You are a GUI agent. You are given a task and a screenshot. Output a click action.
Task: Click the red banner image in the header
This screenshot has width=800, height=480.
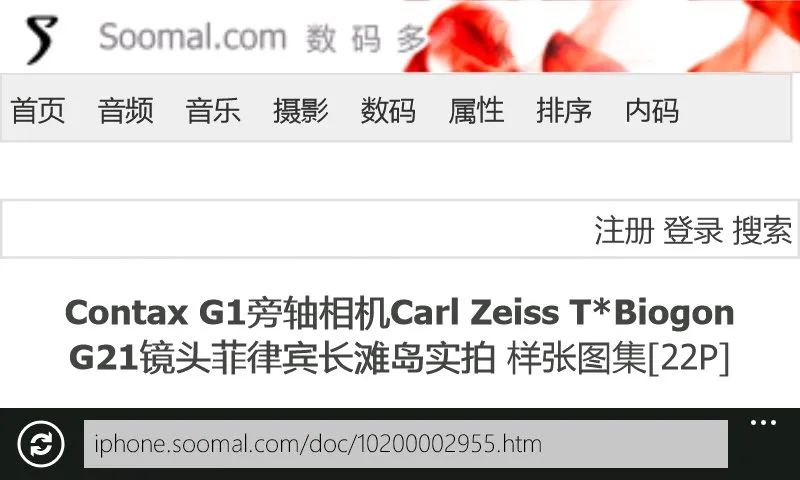pos(601,36)
